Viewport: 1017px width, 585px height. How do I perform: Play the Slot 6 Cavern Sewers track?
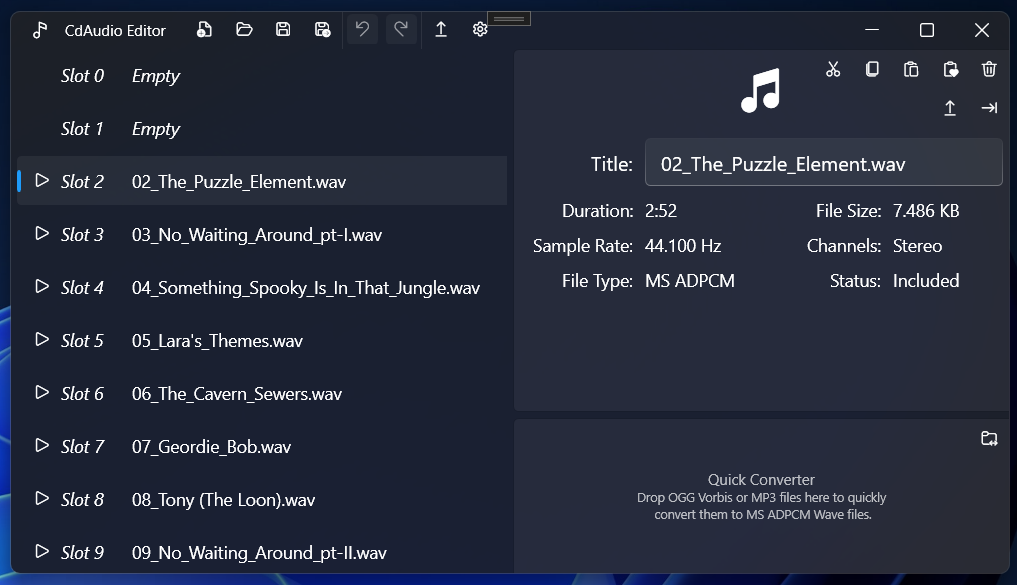click(42, 392)
